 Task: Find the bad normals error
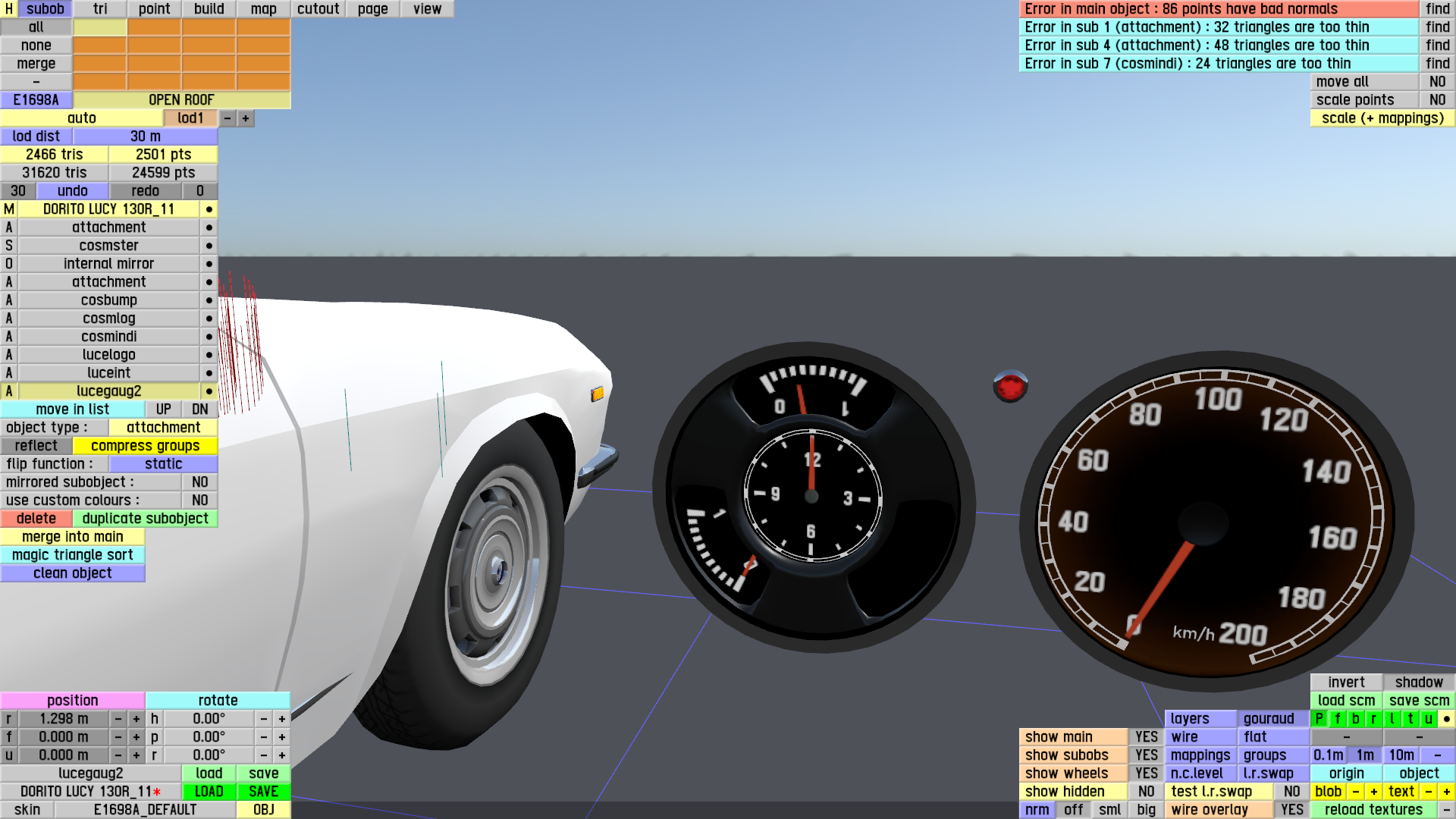1437,9
